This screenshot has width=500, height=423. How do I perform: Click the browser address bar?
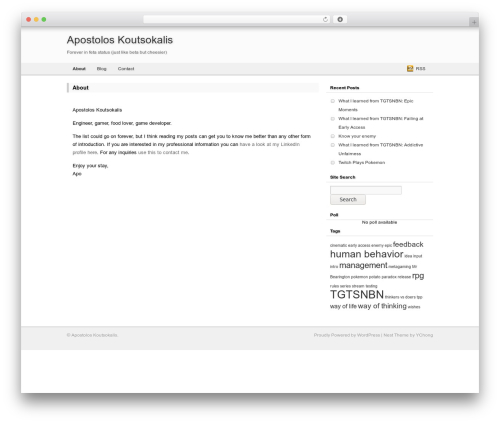click(237, 19)
